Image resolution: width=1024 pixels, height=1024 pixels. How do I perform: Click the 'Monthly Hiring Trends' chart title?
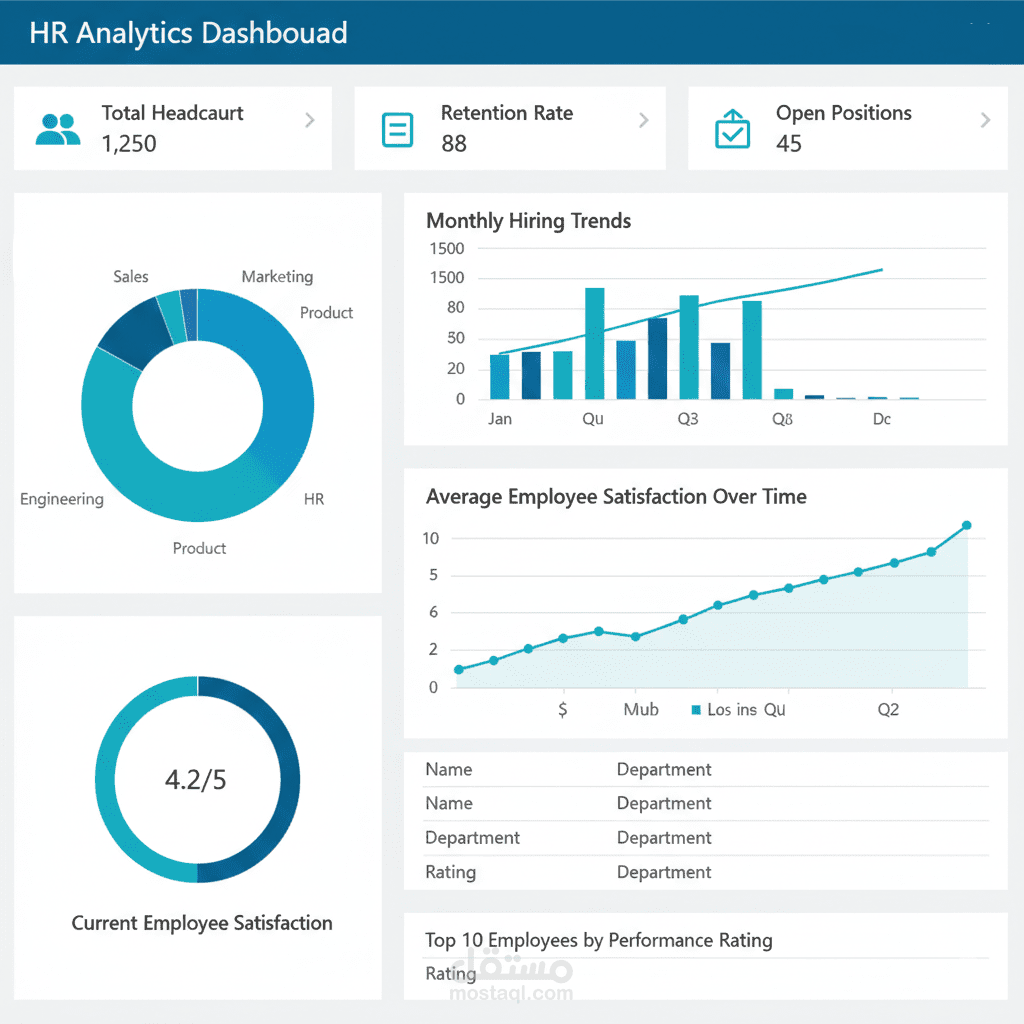tap(528, 221)
